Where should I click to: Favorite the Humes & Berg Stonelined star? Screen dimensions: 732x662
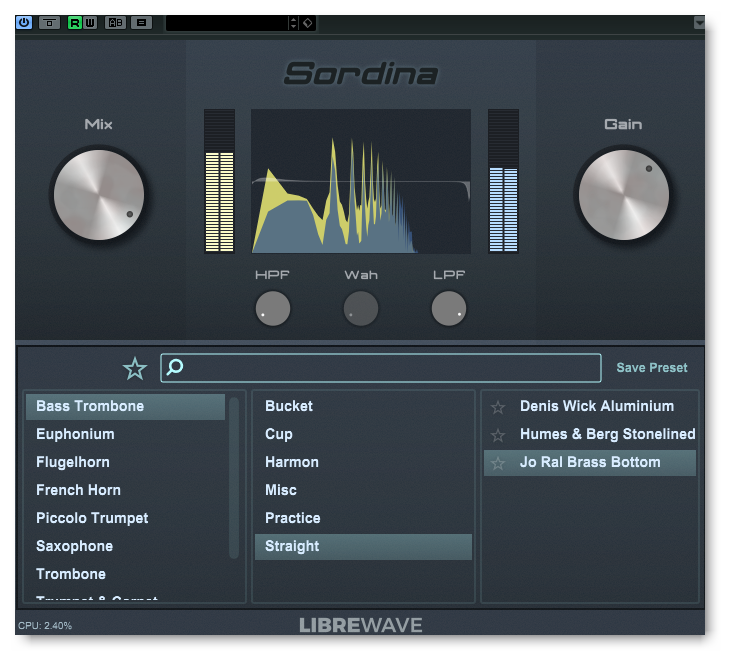pos(498,435)
